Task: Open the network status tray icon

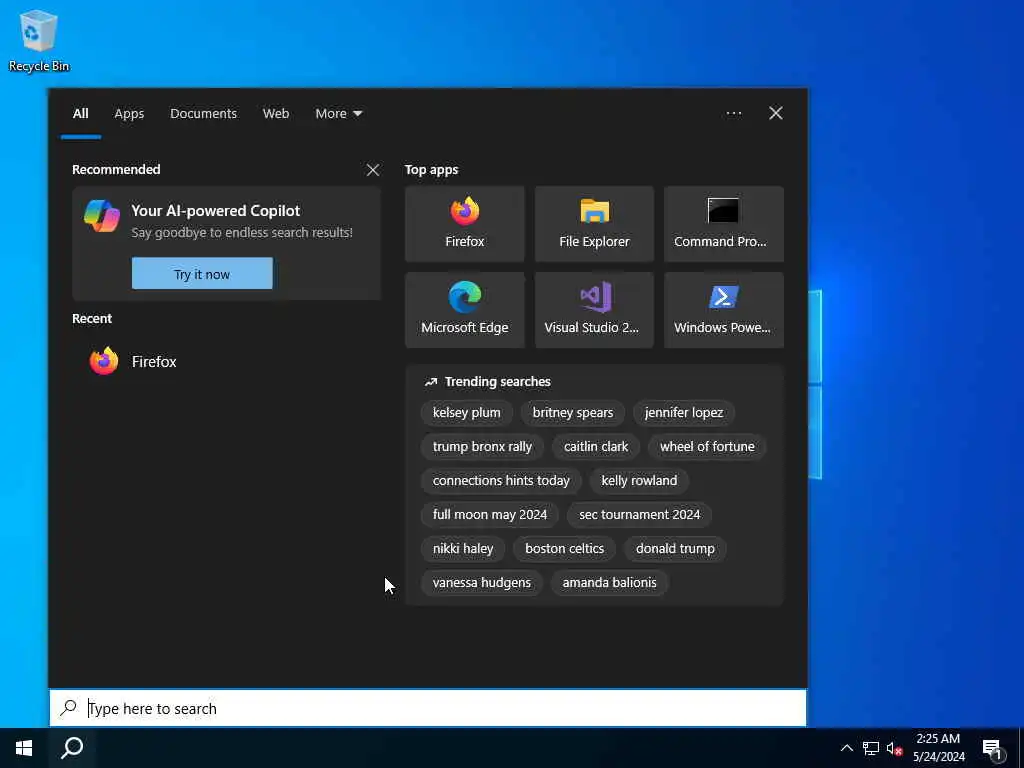Action: 871,748
